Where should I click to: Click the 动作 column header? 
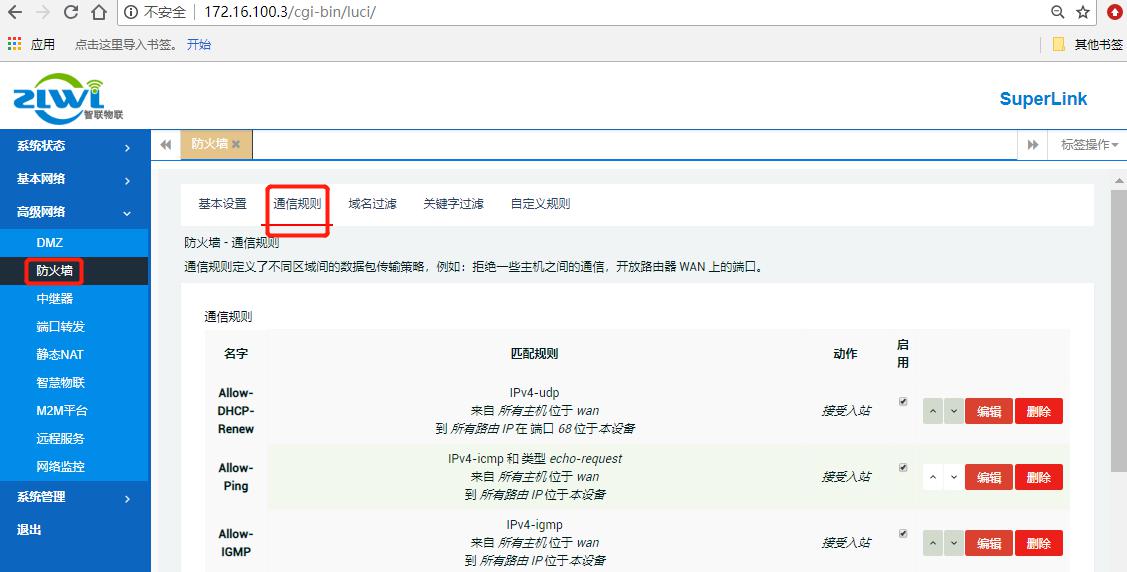(845, 354)
